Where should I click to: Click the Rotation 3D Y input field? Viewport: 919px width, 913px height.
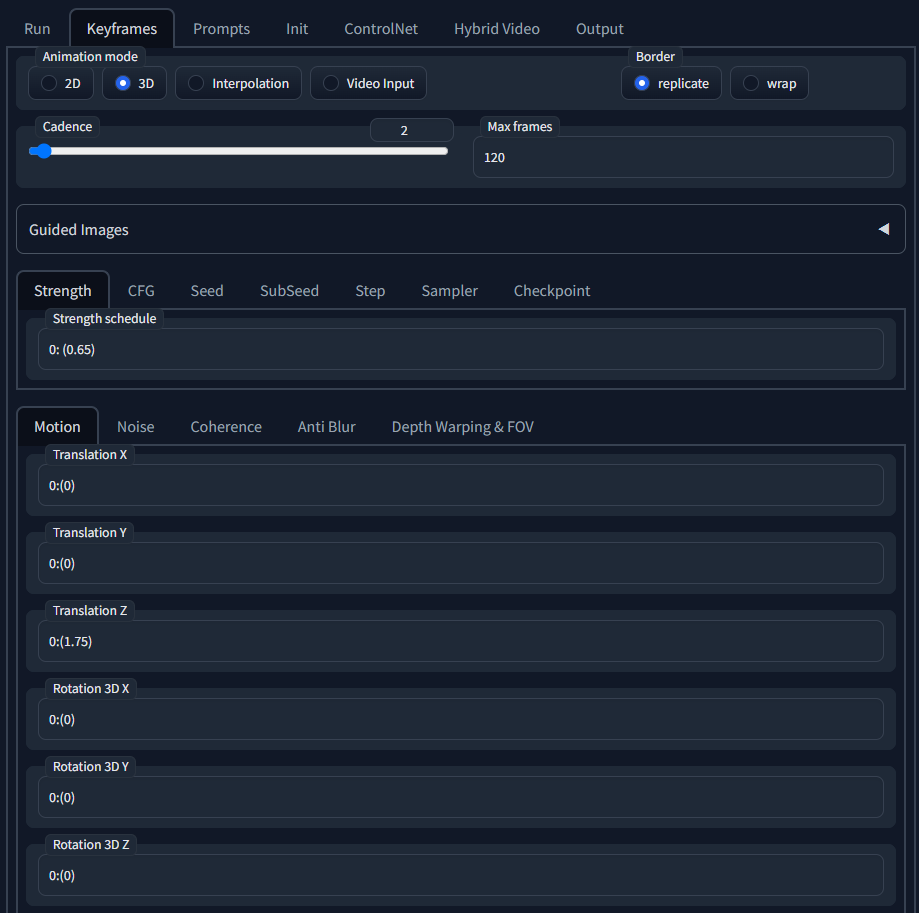(x=461, y=797)
